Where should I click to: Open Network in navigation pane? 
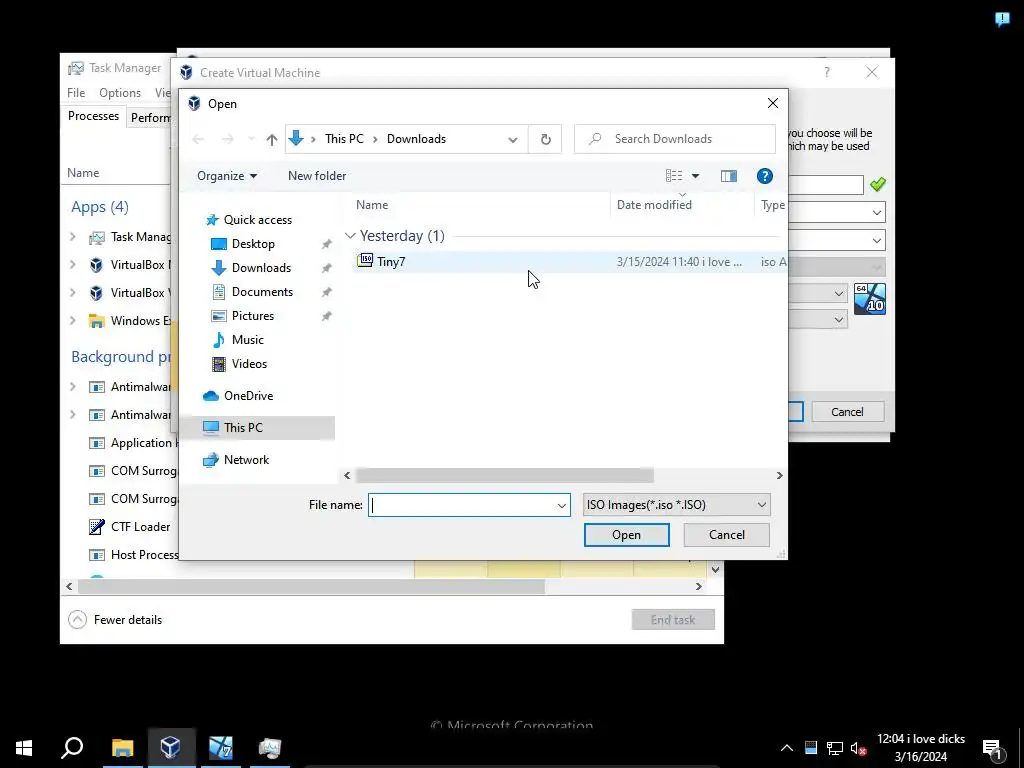pyautogui.click(x=246, y=460)
